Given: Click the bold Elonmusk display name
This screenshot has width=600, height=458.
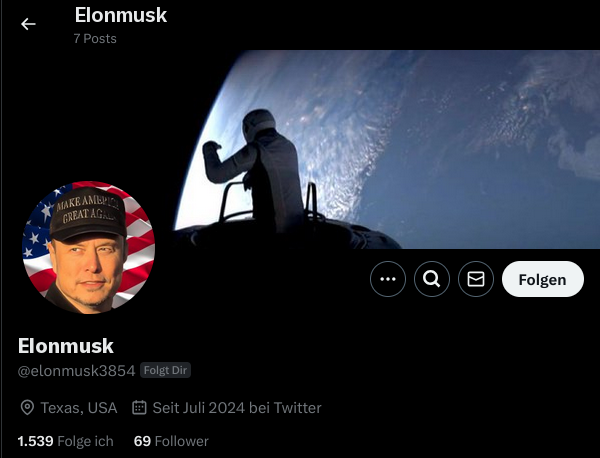Looking at the screenshot, I should point(66,346).
